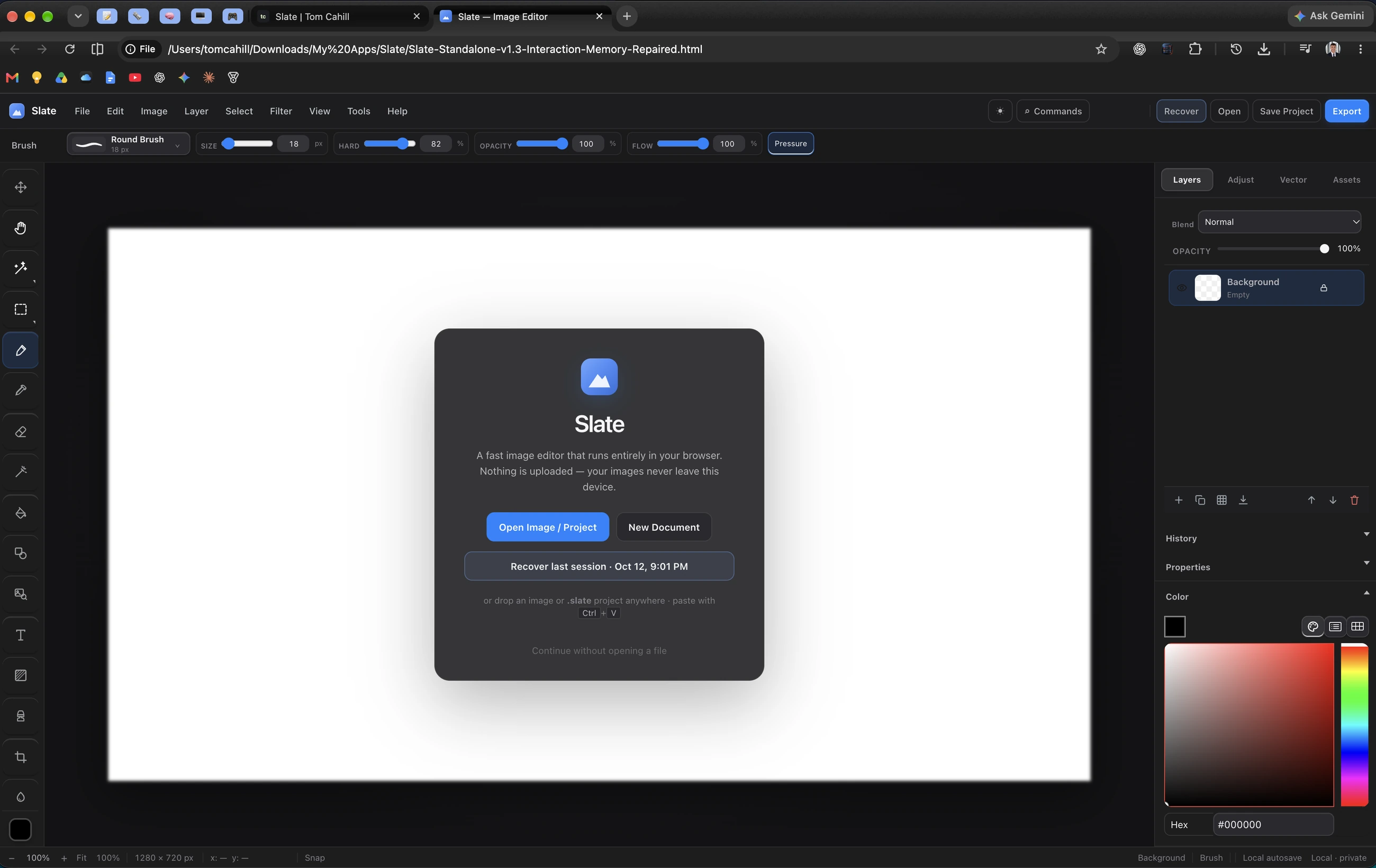Click the Hex color input field
This screenshot has width=1376, height=868.
point(1273,825)
